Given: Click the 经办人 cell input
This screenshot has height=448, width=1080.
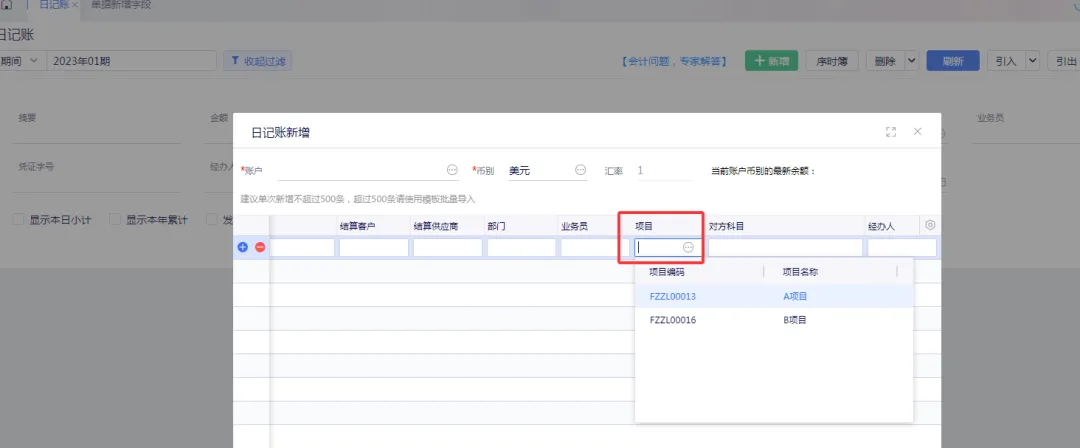Looking at the screenshot, I should tap(902, 247).
